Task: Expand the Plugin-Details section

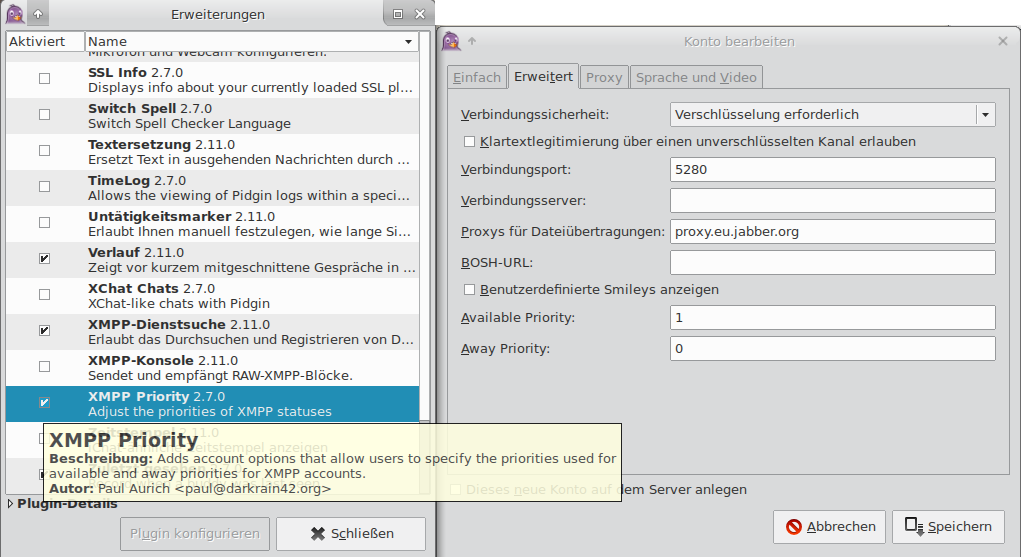Action: pos(11,504)
